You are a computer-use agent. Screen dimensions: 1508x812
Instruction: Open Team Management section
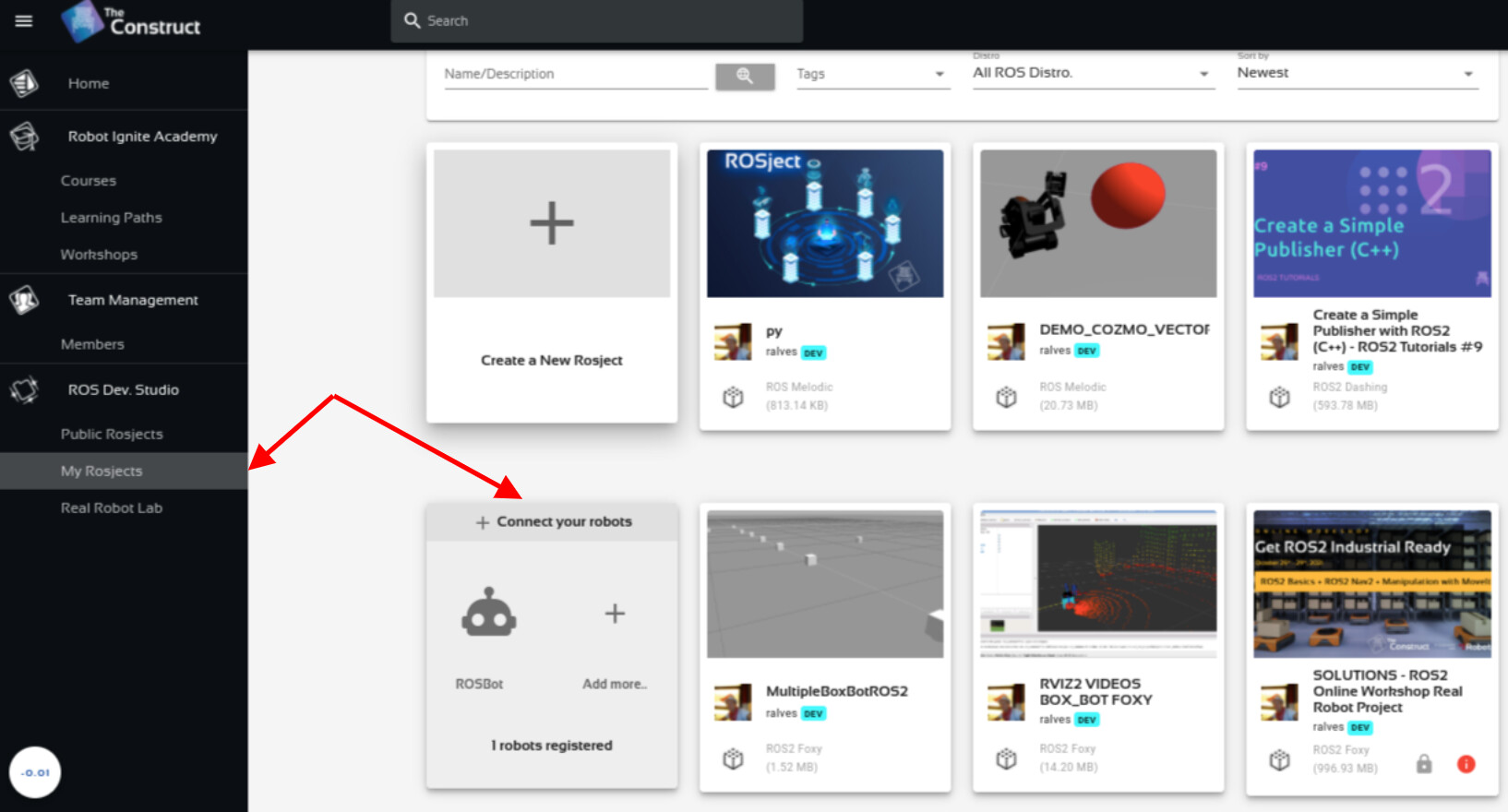click(133, 300)
